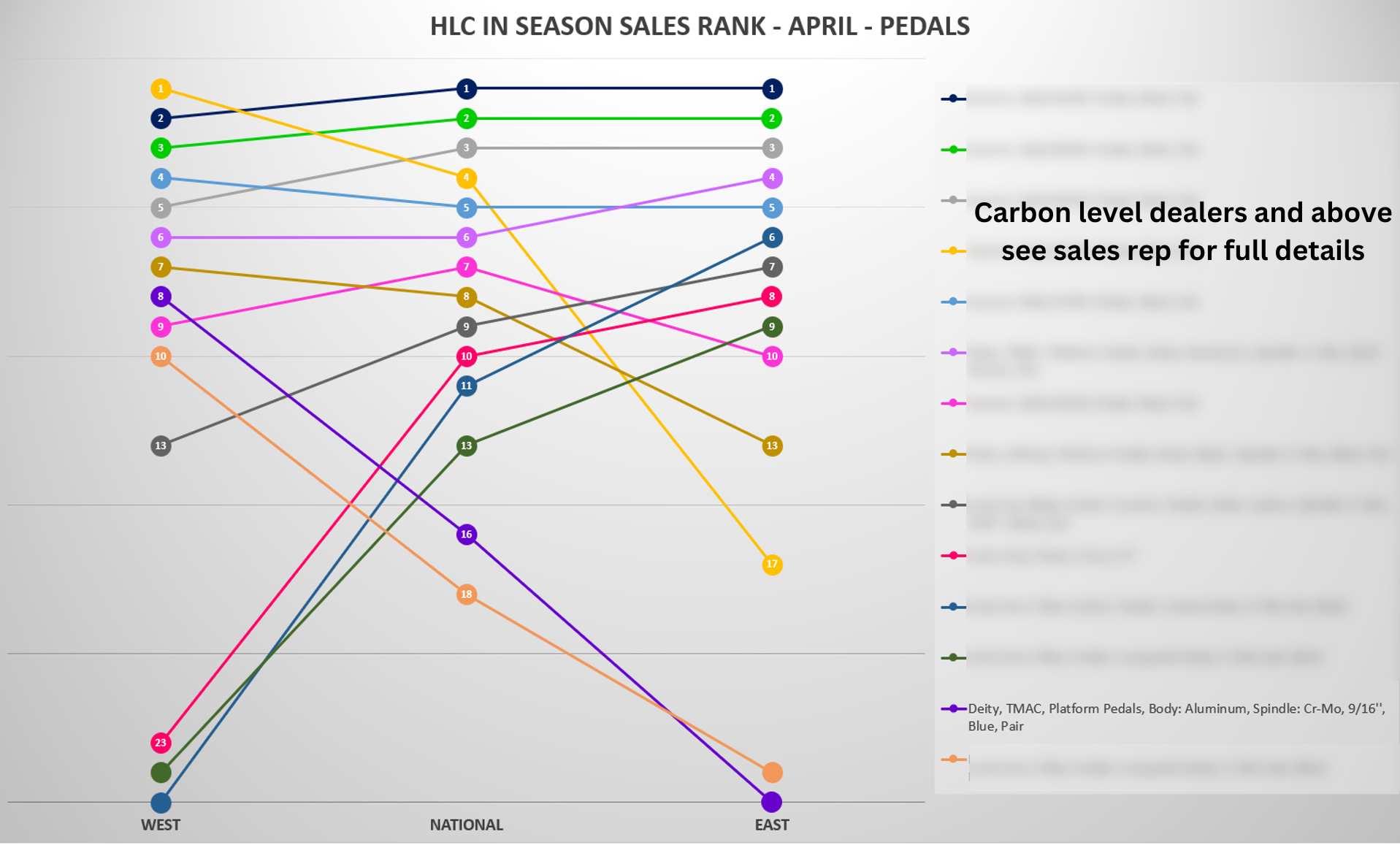Select the violet rank 16 marker under NATIONAL

(x=466, y=535)
